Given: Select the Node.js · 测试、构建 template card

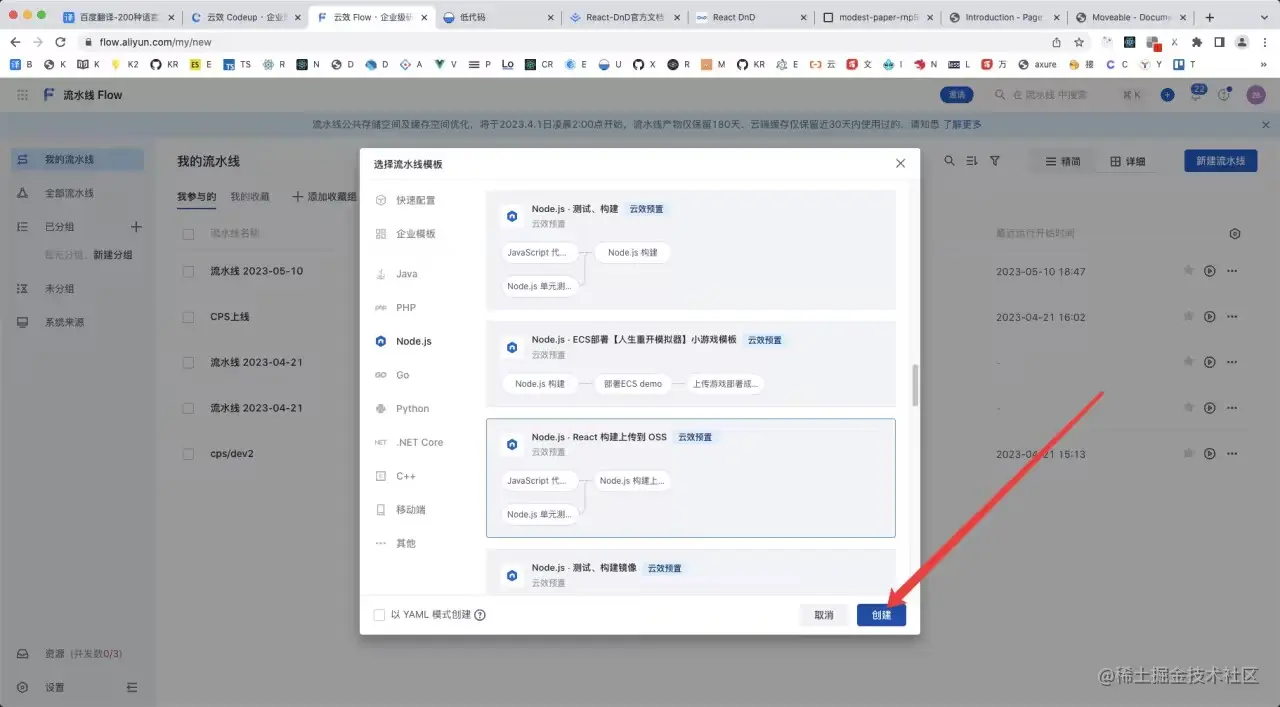Looking at the screenshot, I should 691,250.
